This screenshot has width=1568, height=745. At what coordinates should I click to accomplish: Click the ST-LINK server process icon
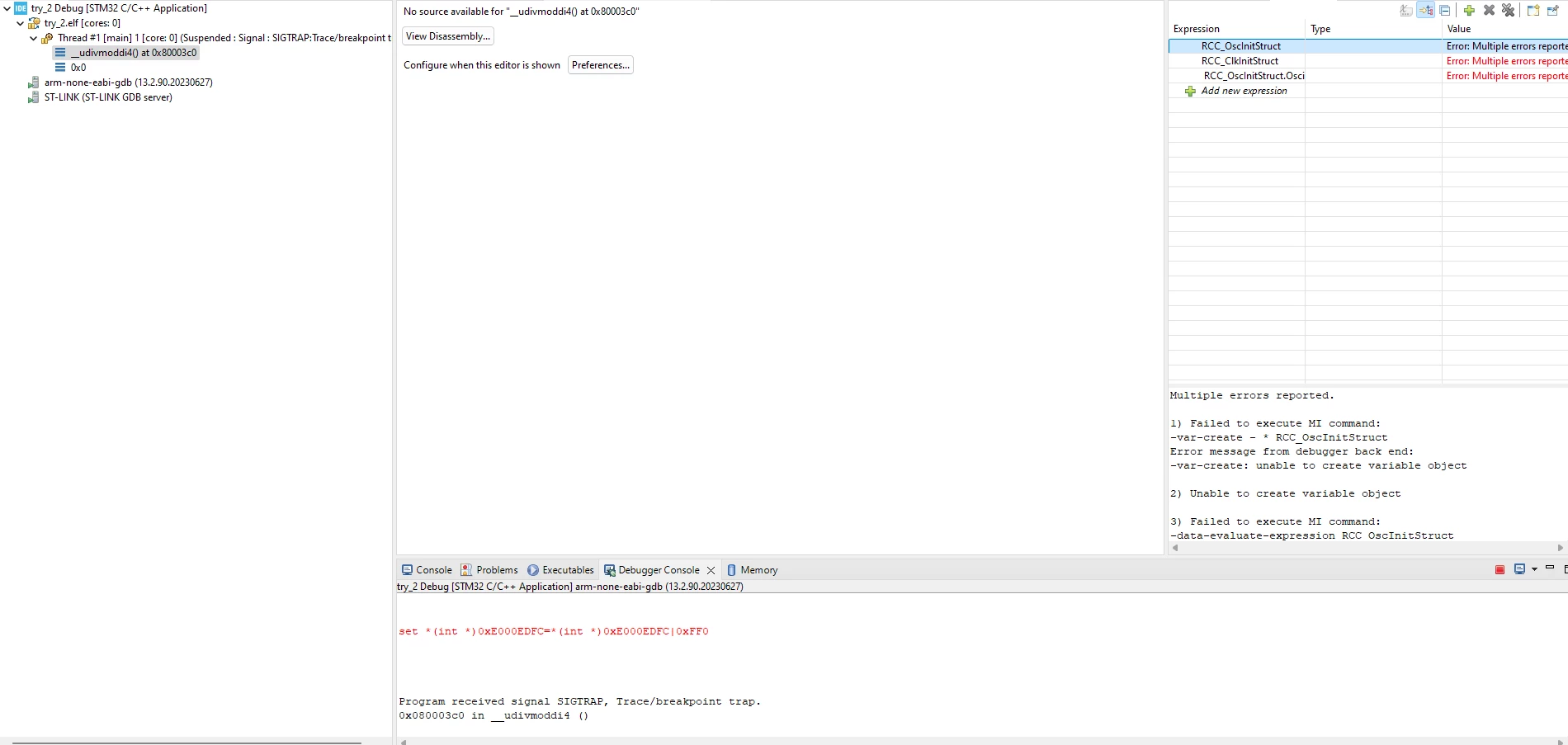34,97
